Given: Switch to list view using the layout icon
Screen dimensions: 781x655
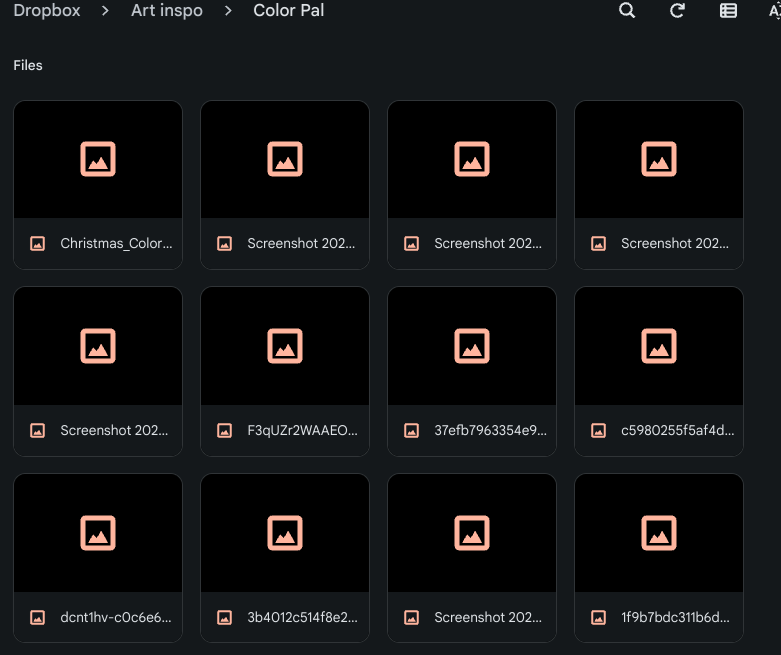Looking at the screenshot, I should pos(728,11).
